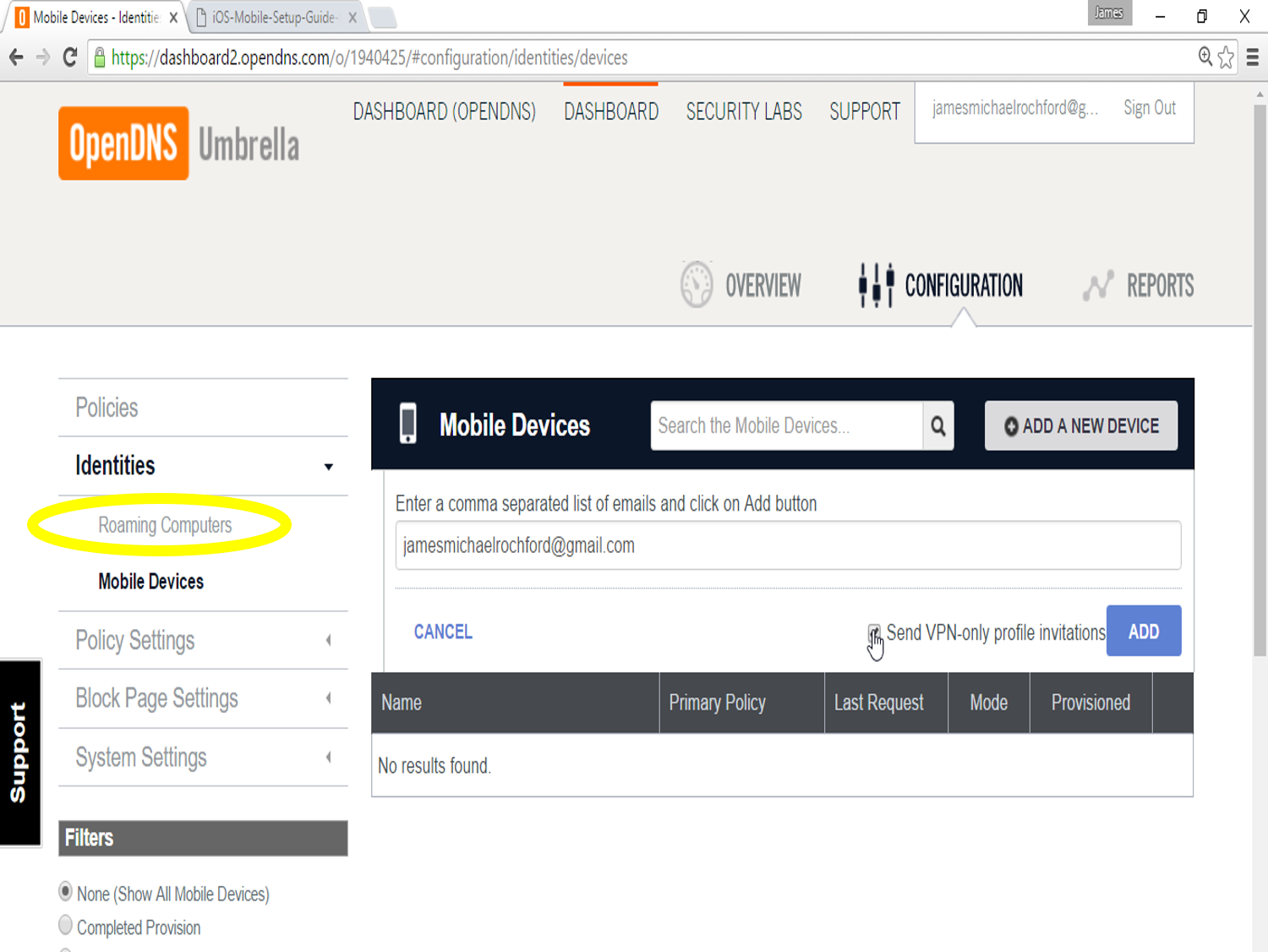Click the browser back arrow
This screenshot has height=952, width=1268.
[x=16, y=57]
